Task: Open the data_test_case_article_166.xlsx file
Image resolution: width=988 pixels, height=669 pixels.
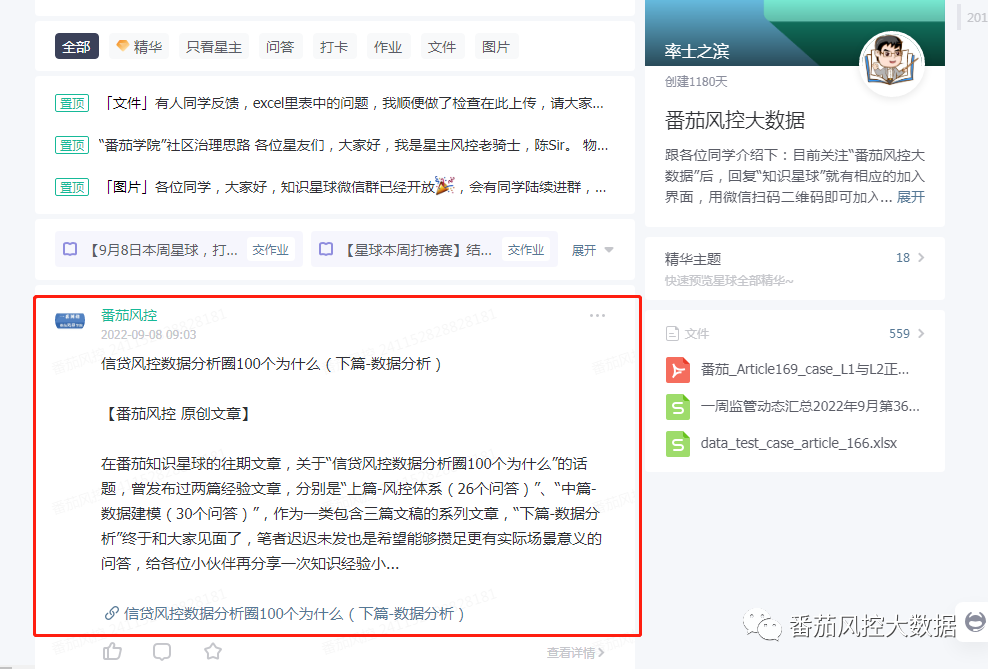Action: (771, 443)
